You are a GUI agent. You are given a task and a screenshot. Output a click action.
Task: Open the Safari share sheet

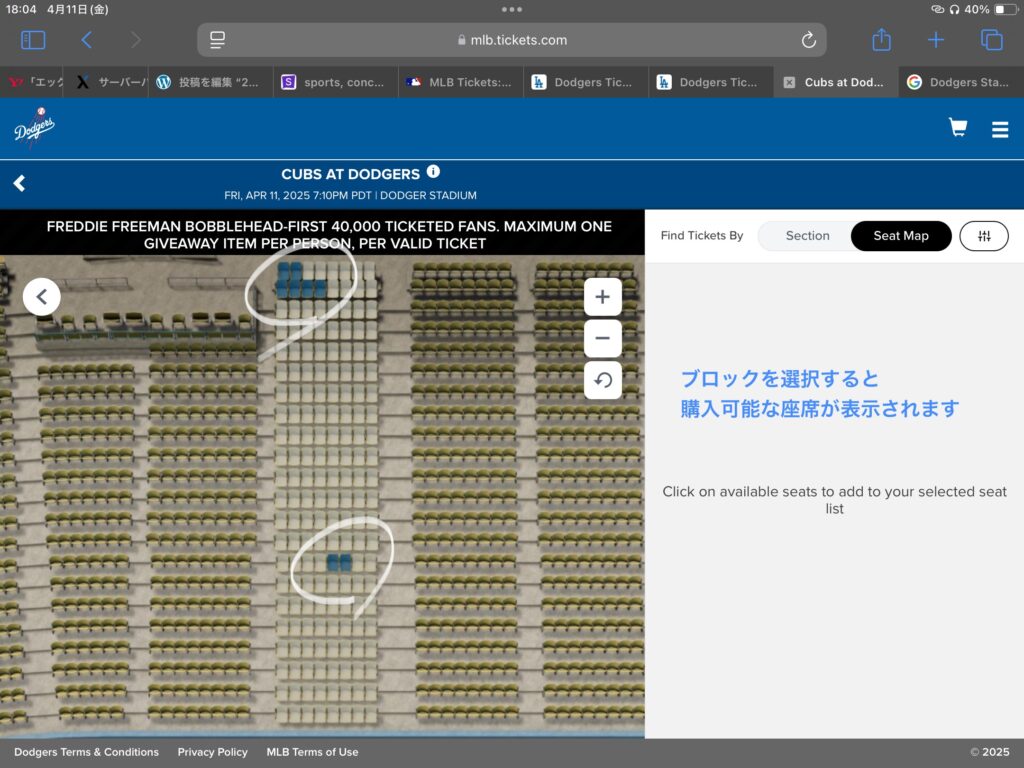pos(882,39)
